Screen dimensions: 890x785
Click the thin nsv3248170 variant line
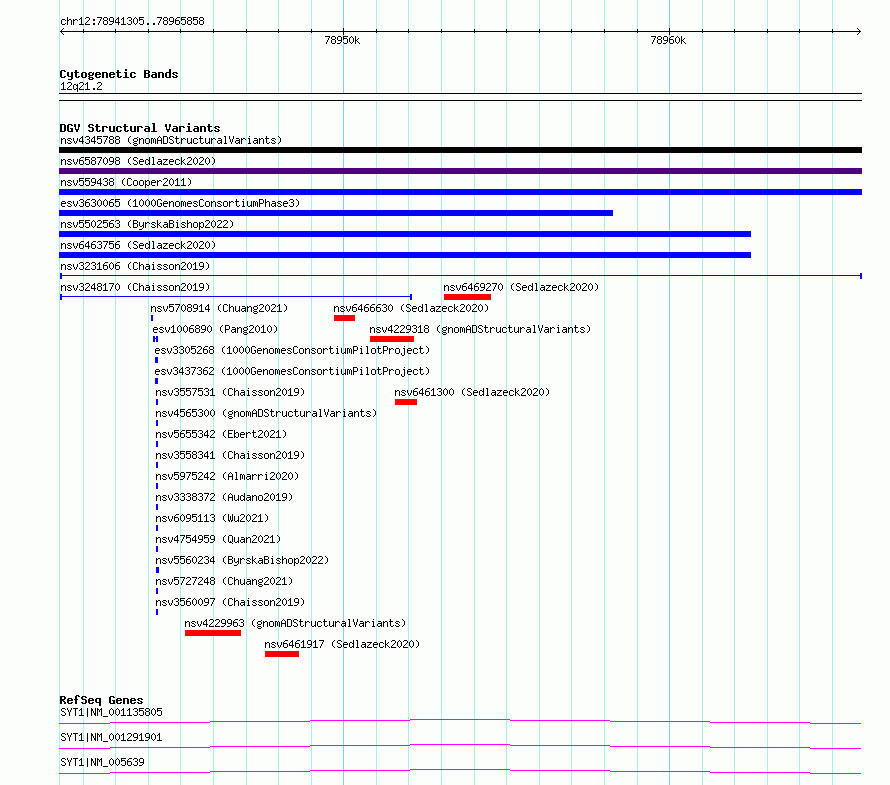(x=236, y=297)
